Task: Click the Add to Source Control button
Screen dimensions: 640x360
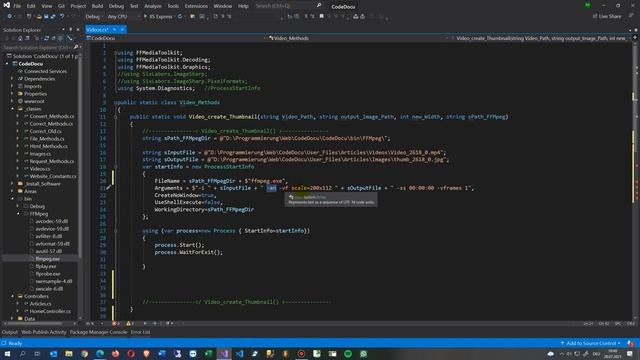Action: [590, 343]
